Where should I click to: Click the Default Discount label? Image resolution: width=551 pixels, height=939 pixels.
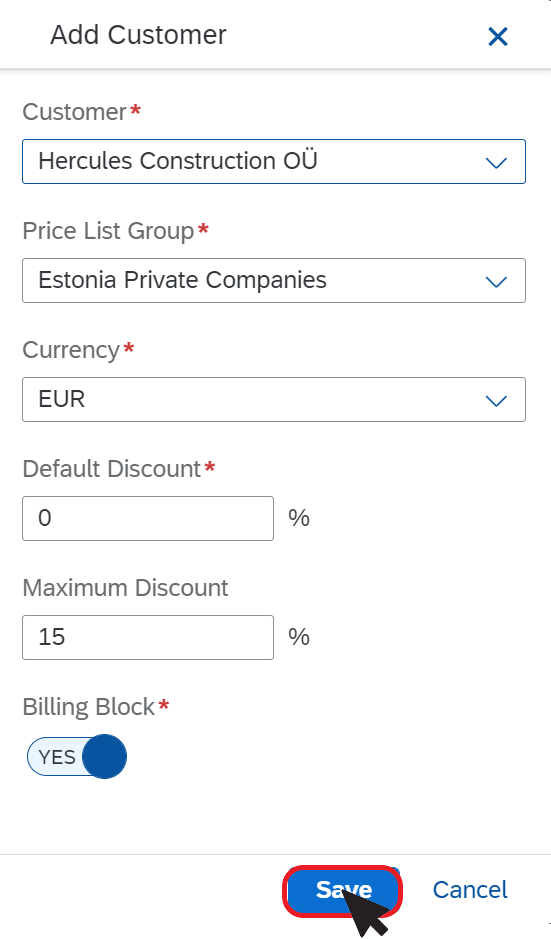point(111,469)
